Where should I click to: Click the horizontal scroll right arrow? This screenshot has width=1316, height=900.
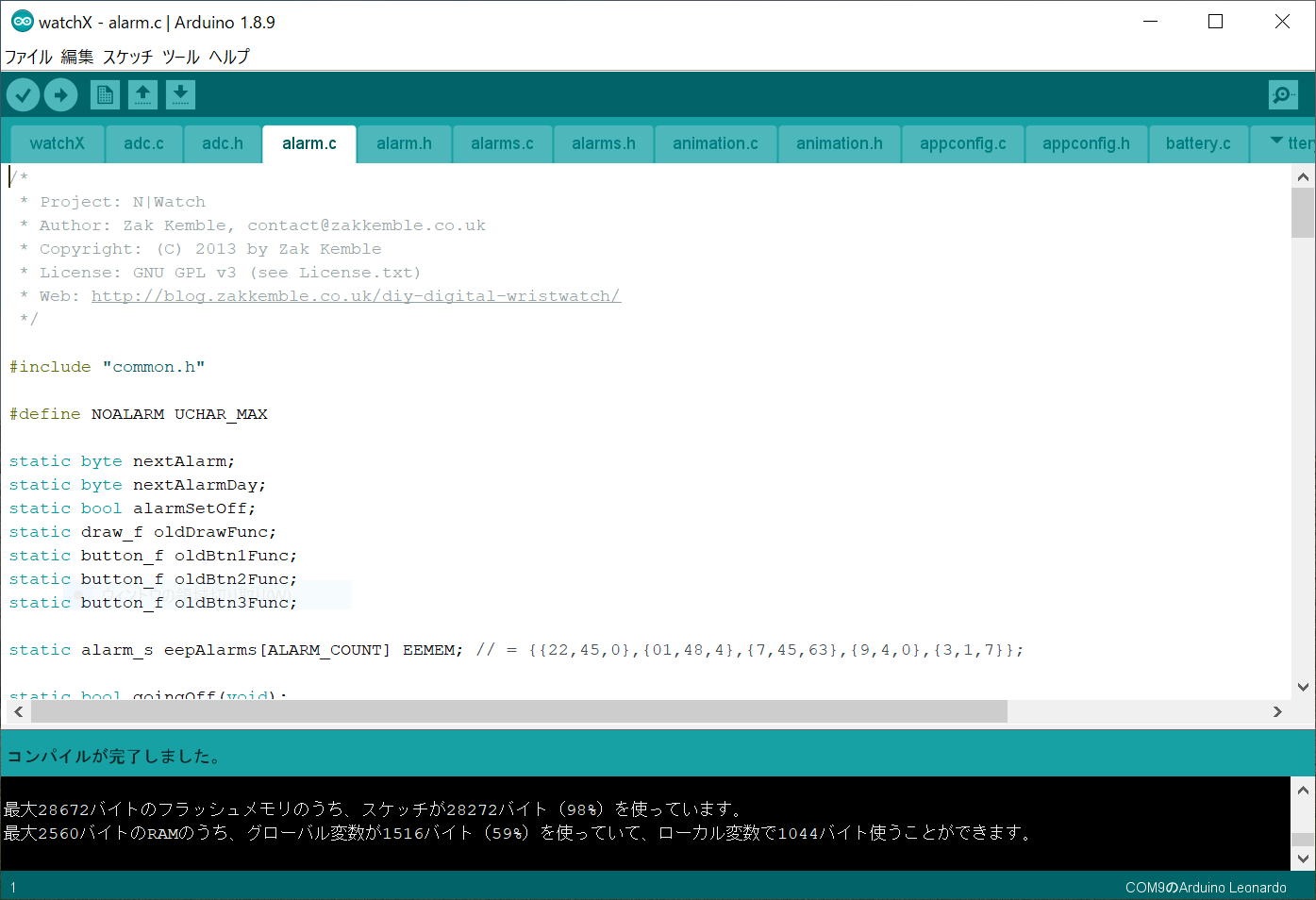pos(1277,711)
